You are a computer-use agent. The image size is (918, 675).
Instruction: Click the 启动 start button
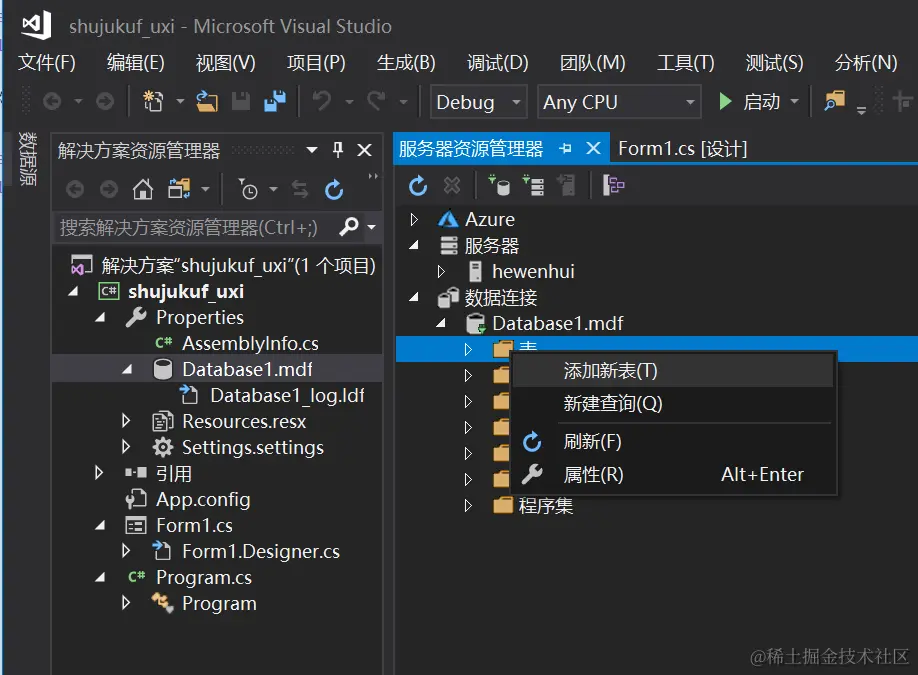(x=749, y=102)
